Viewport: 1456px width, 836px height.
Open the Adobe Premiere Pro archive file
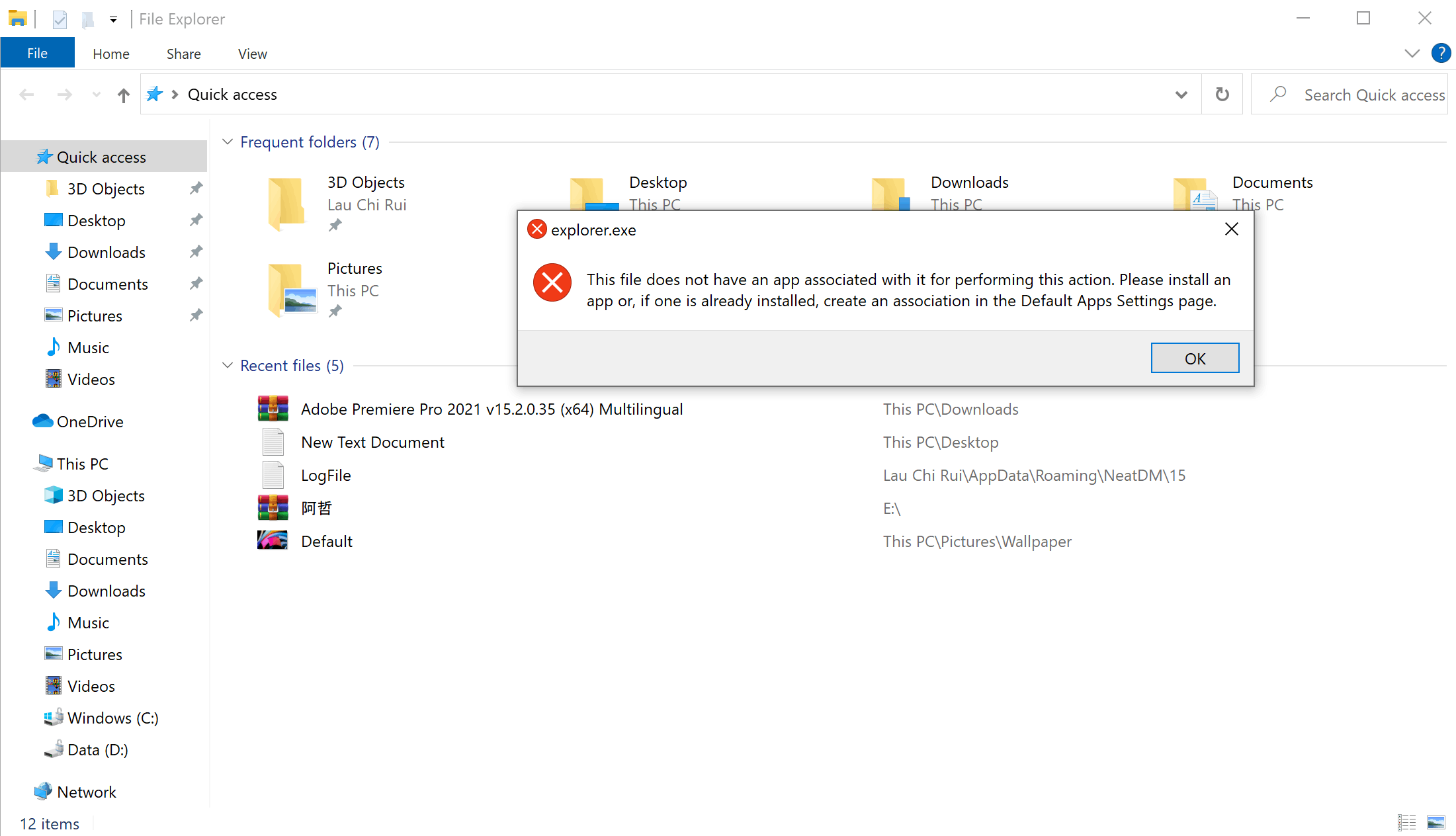point(491,409)
